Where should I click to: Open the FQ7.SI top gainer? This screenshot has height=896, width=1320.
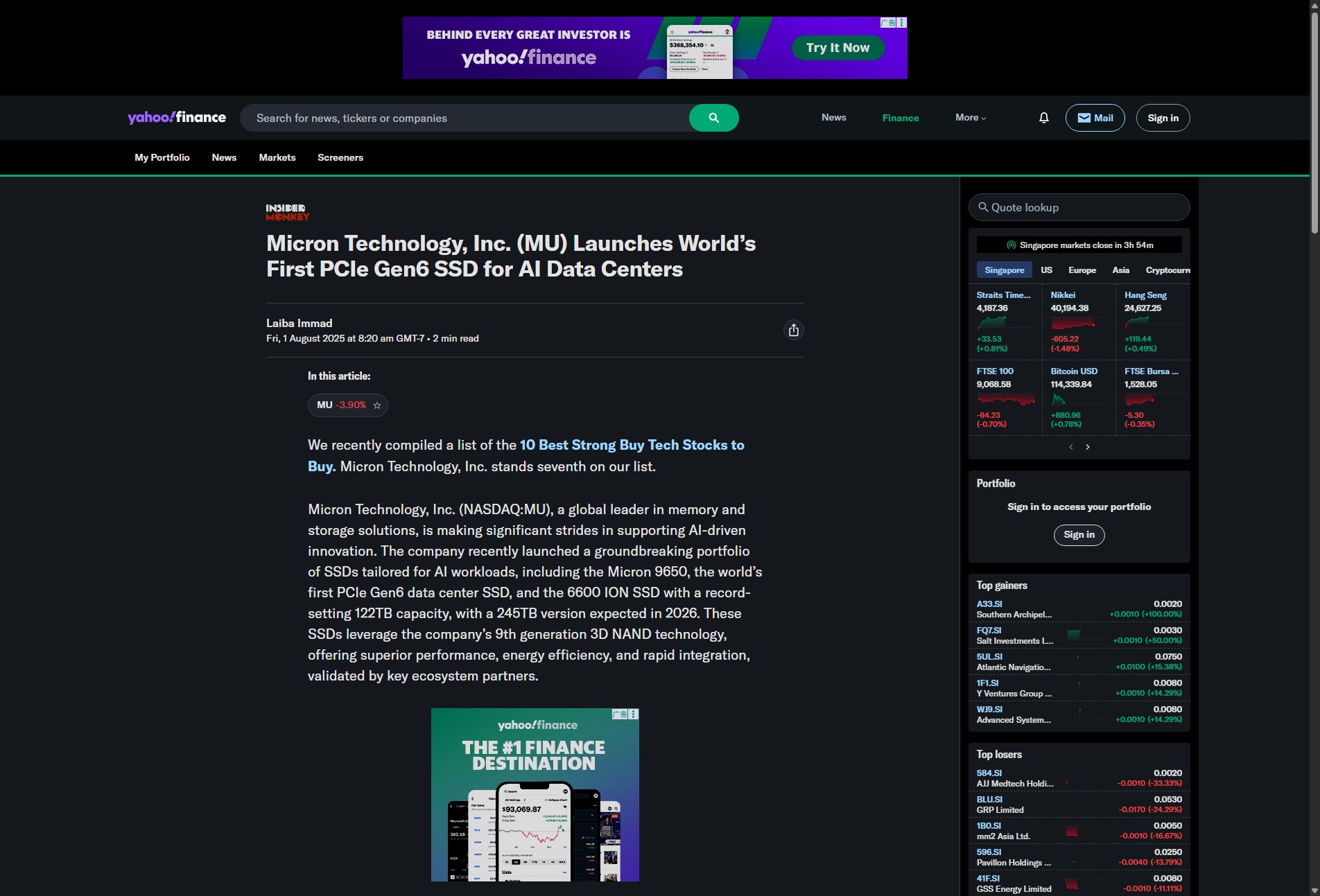(x=1079, y=635)
